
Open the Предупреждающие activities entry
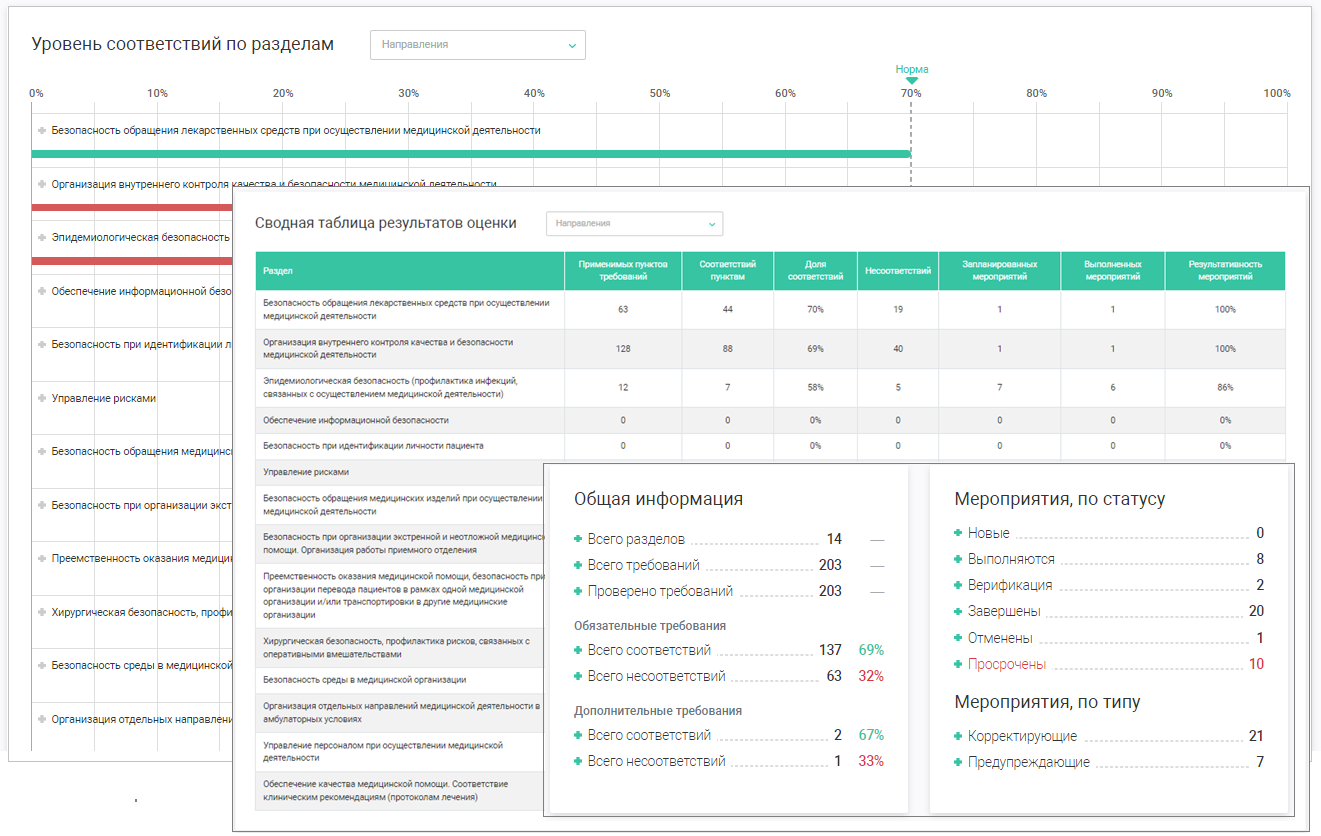point(1029,762)
